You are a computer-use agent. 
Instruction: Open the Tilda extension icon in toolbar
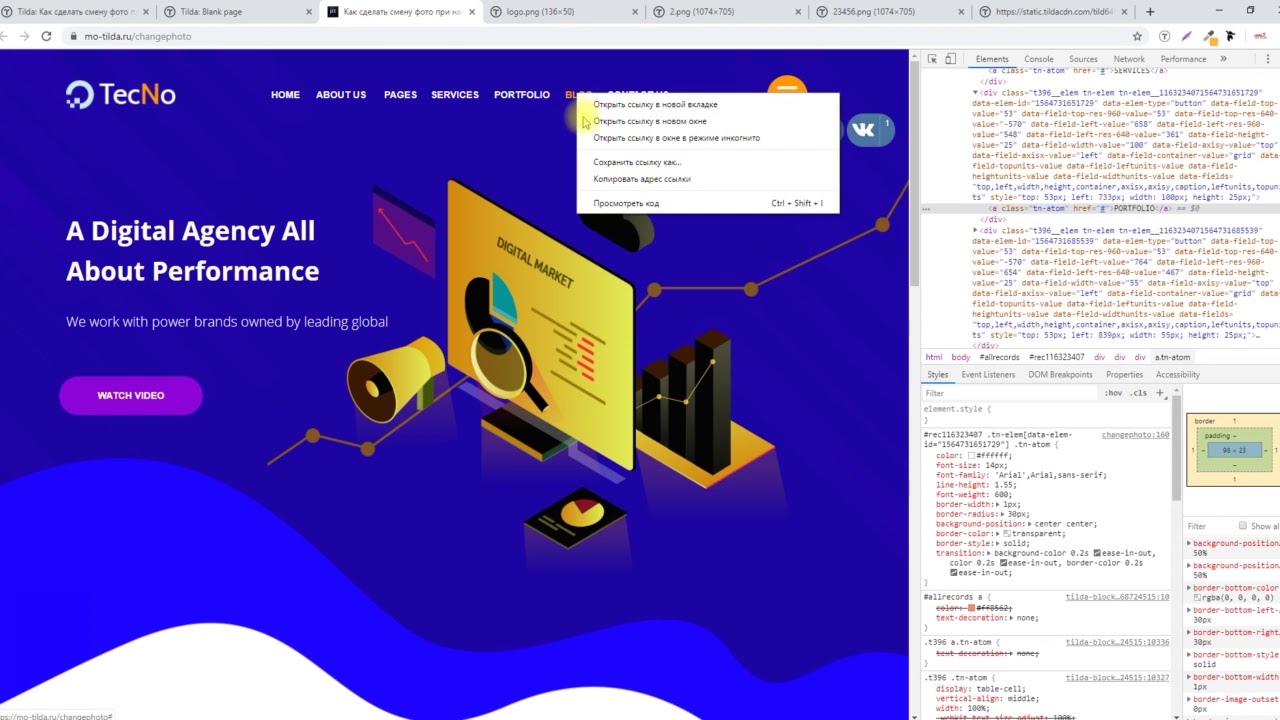tap(1165, 36)
